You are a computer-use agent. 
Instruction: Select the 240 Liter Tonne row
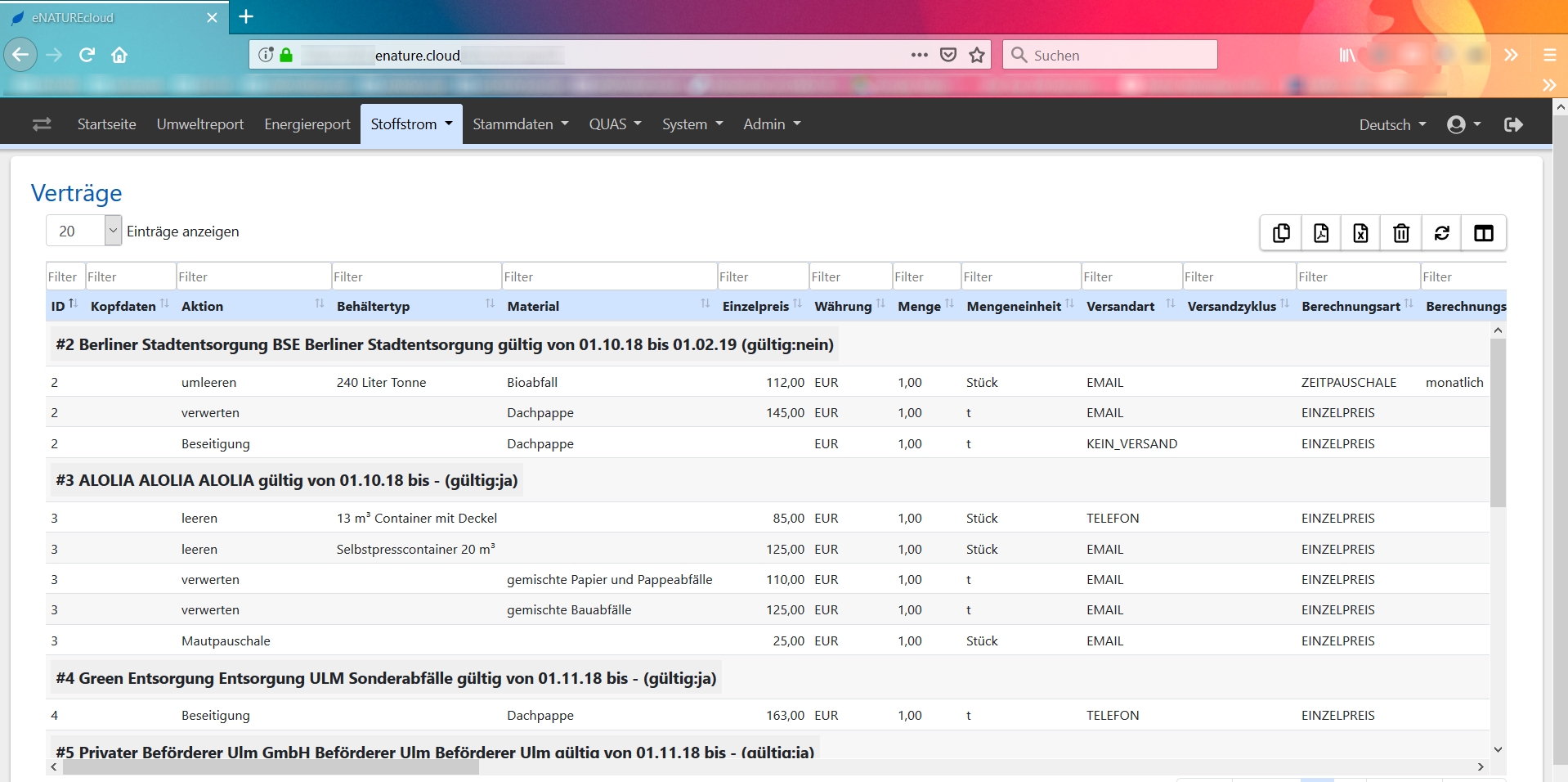[x=768, y=382]
